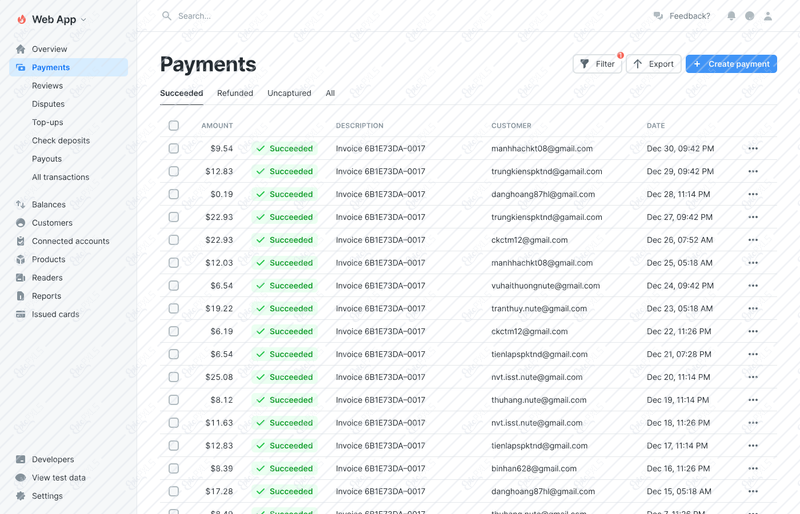Screen dimensions: 800x514
Task: Click the Readers icon in sidebar
Action: [x=20, y=278]
